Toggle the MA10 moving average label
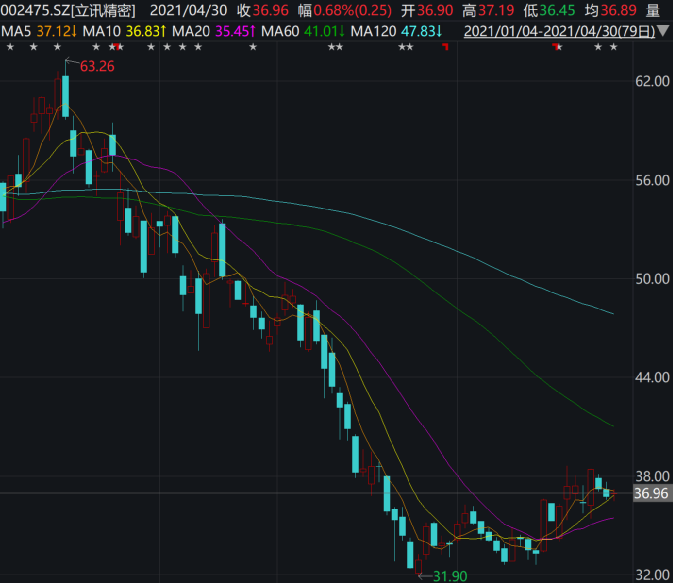The width and height of the screenshot is (673, 583). click(x=124, y=31)
